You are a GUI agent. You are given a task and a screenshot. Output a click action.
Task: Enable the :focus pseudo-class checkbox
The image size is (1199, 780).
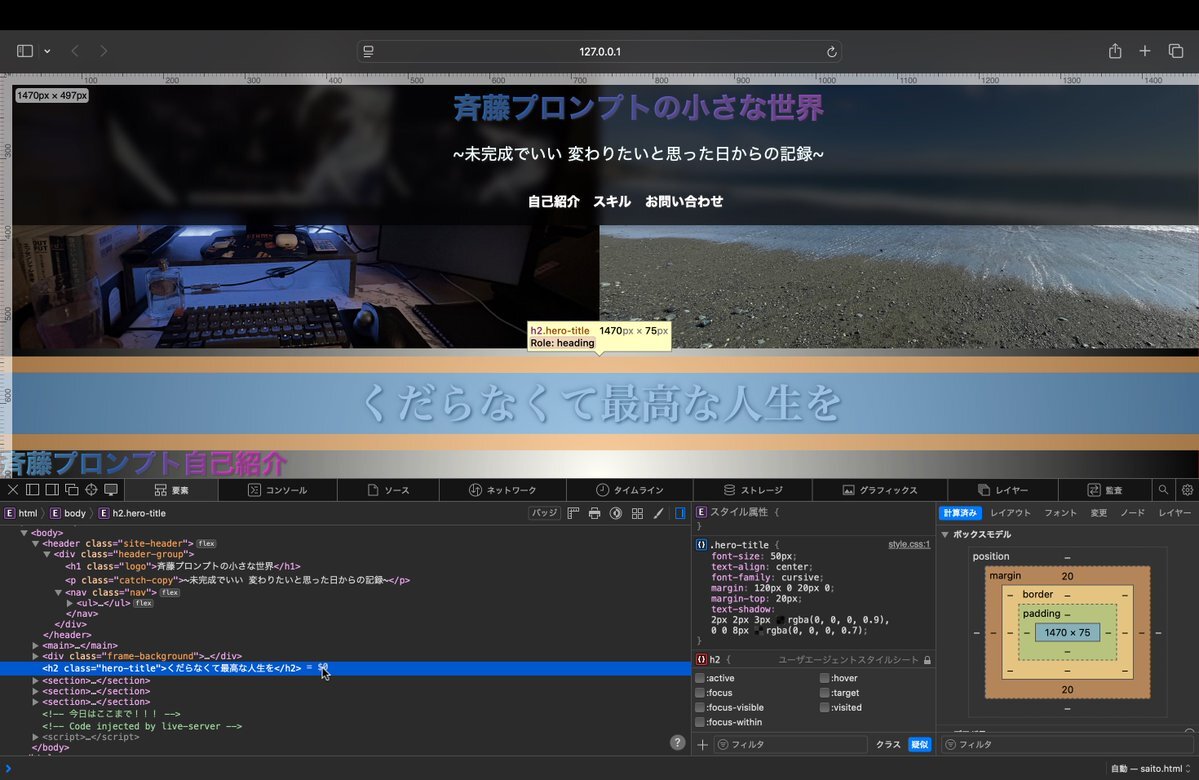click(x=700, y=693)
